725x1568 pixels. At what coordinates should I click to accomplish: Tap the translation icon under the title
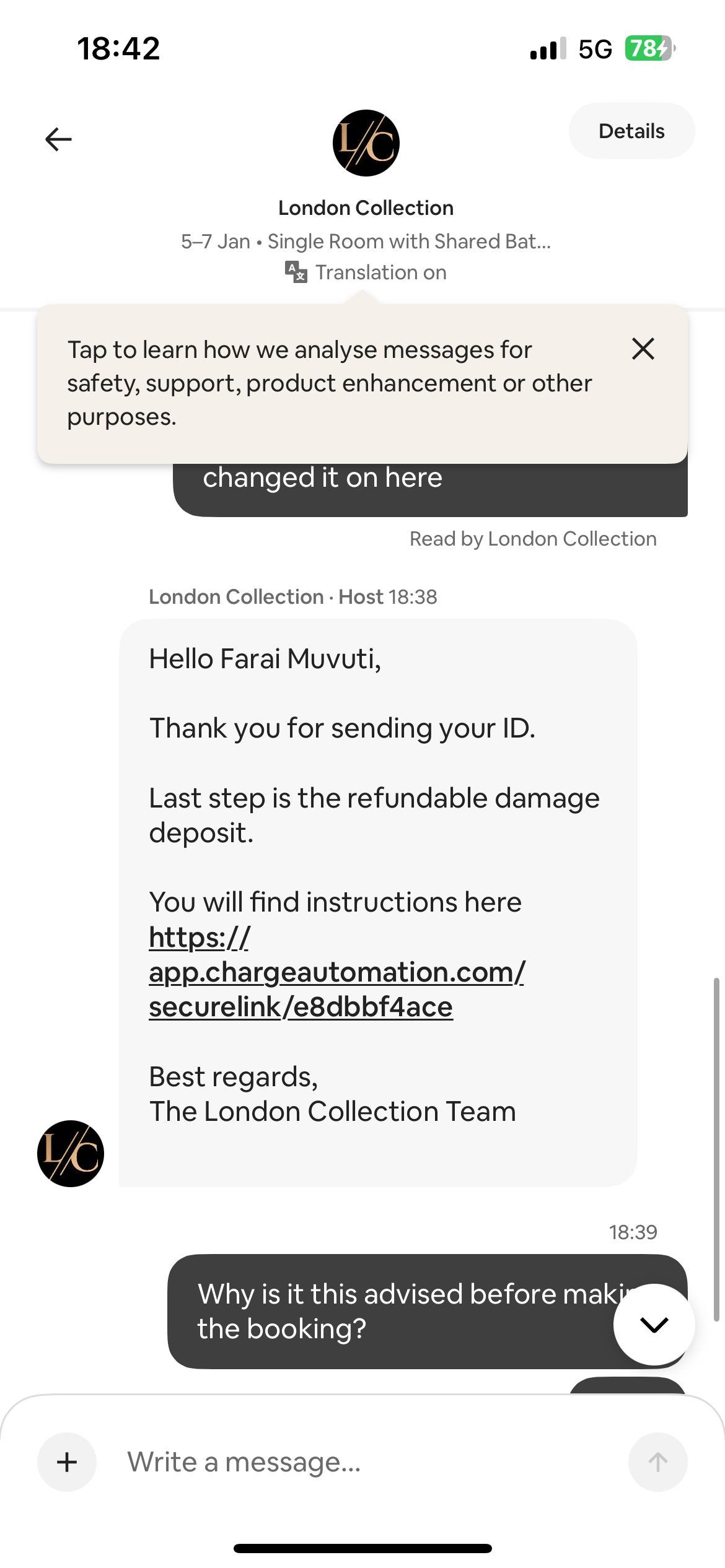coord(296,272)
